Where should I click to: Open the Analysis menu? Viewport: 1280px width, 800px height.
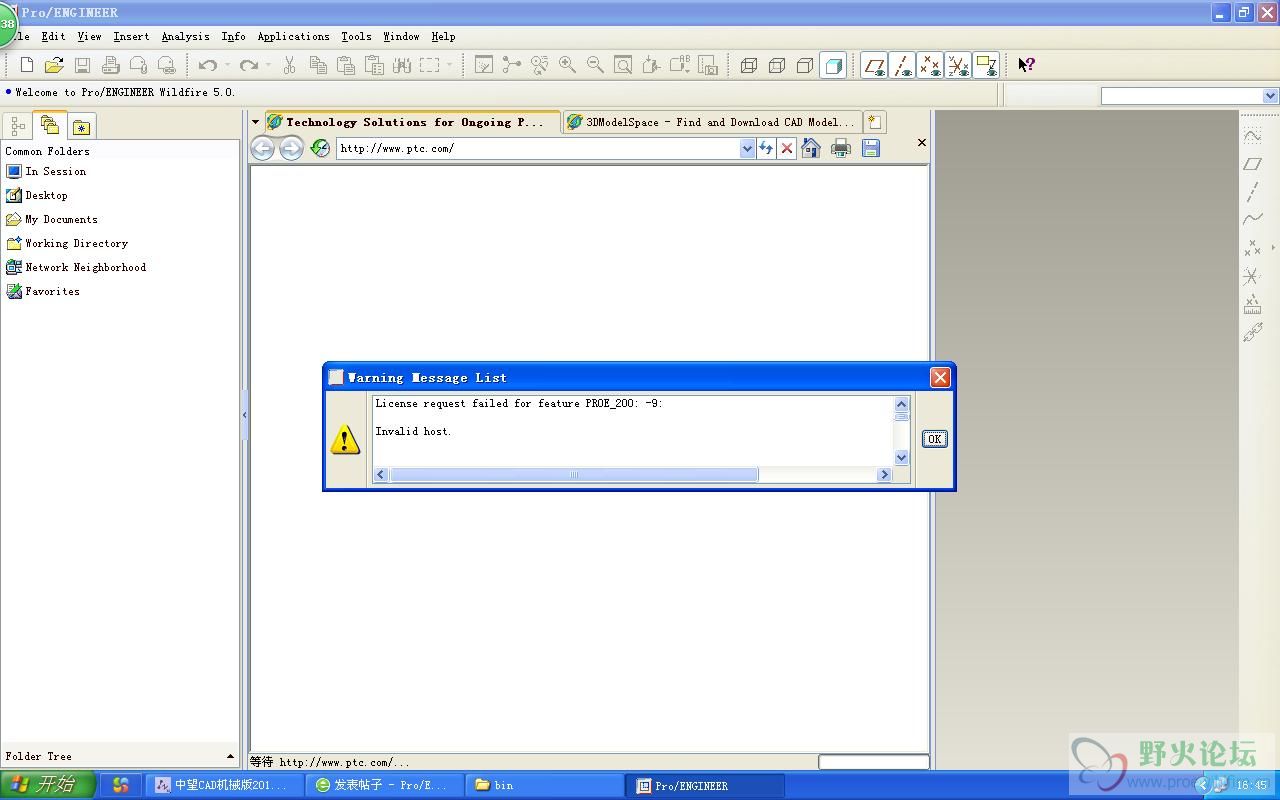[x=185, y=36]
